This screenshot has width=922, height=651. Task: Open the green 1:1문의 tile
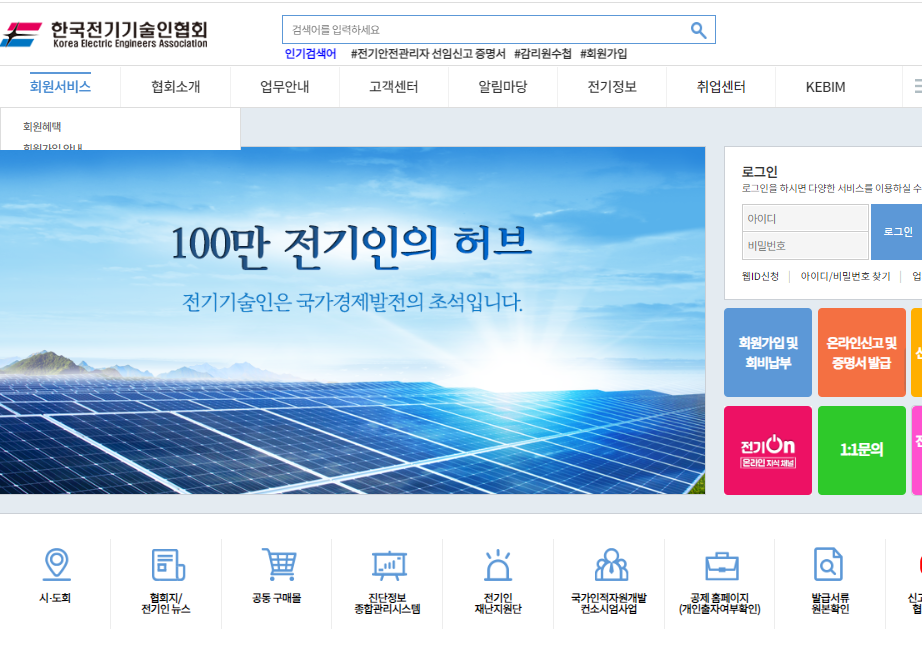tap(861, 450)
